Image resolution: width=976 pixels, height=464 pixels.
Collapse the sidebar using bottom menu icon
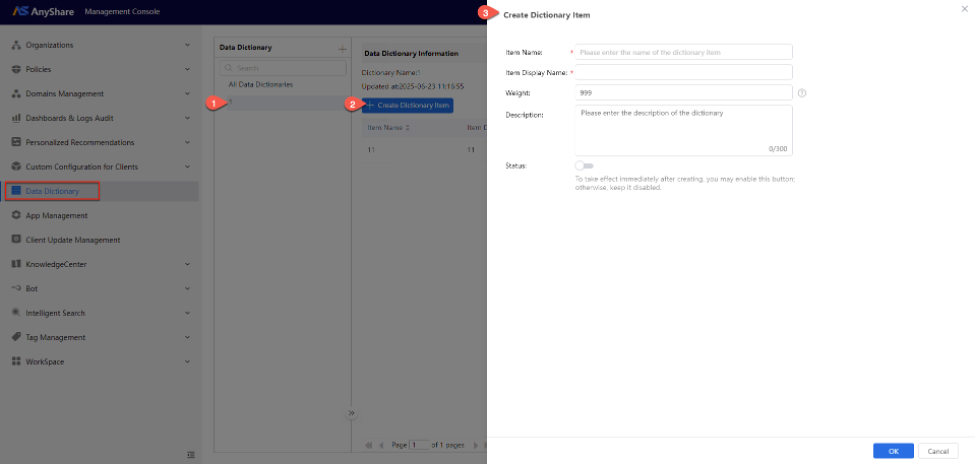191,455
